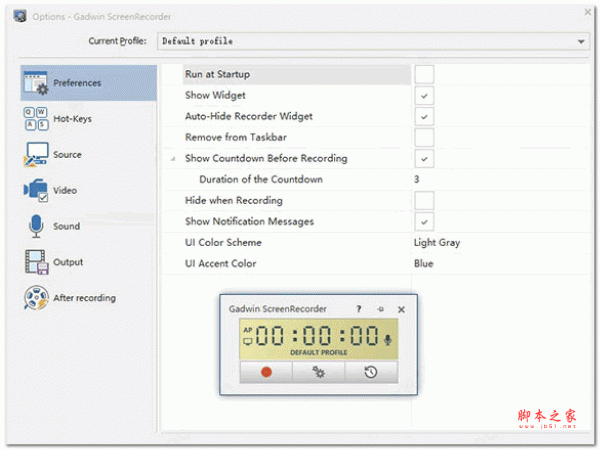
Task: Switch to the Output section label
Action: tap(68, 262)
